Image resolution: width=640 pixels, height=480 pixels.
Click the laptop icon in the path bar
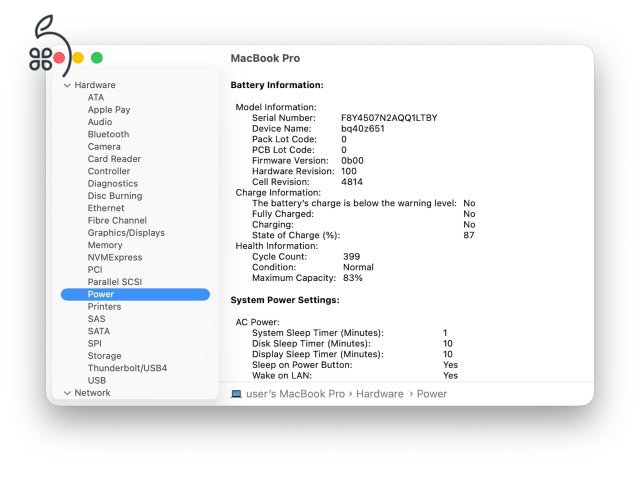point(236,394)
